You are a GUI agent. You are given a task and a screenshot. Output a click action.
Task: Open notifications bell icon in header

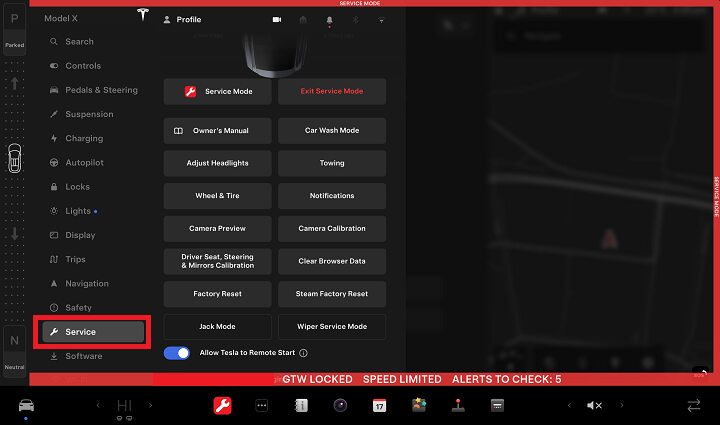(x=329, y=20)
